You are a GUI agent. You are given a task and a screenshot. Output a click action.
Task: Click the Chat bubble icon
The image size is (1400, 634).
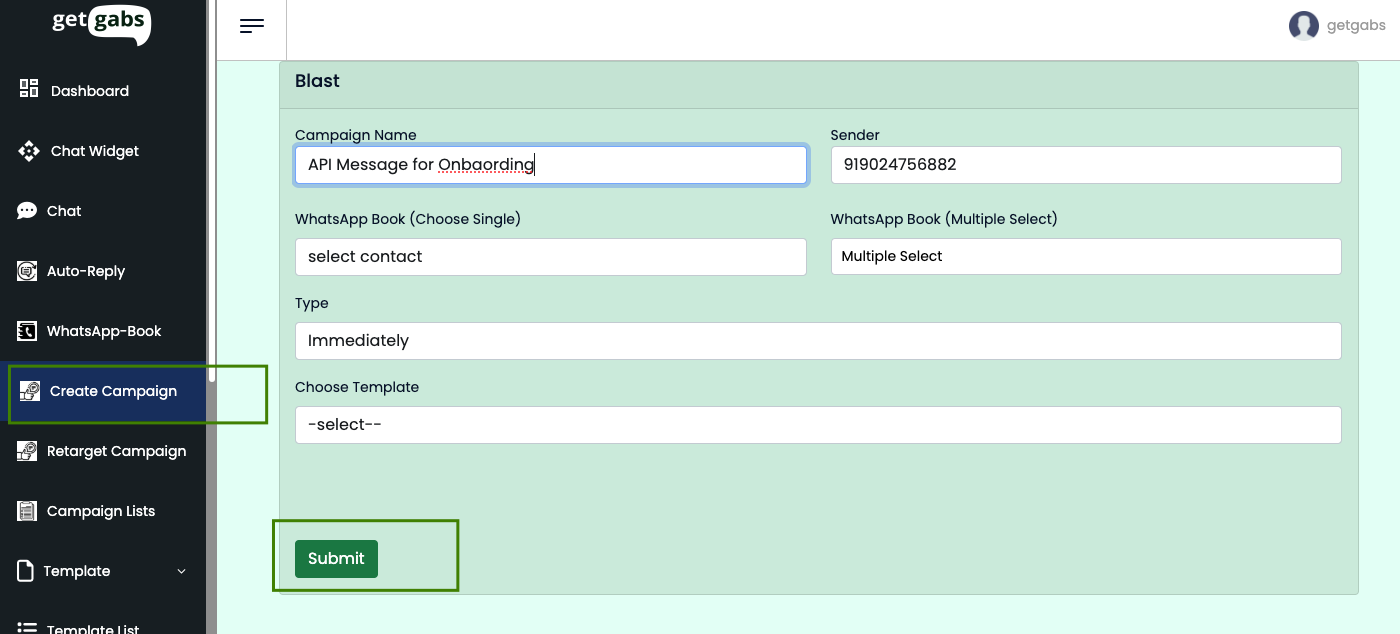(x=27, y=210)
